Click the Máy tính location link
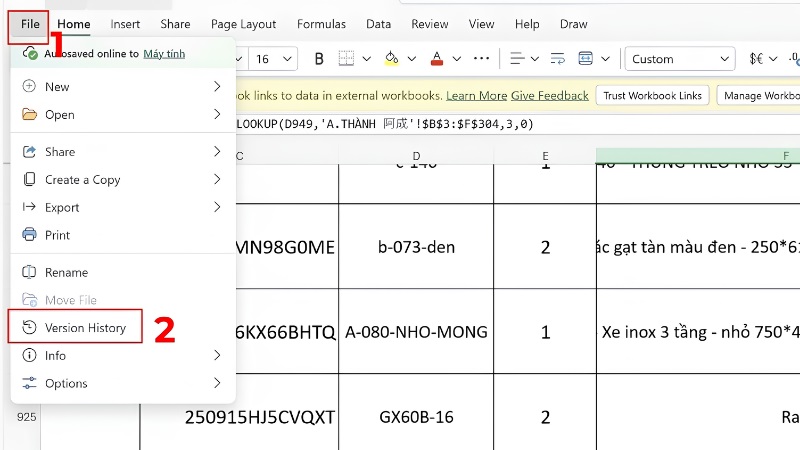Viewport: 800px width, 450px height. (164, 54)
